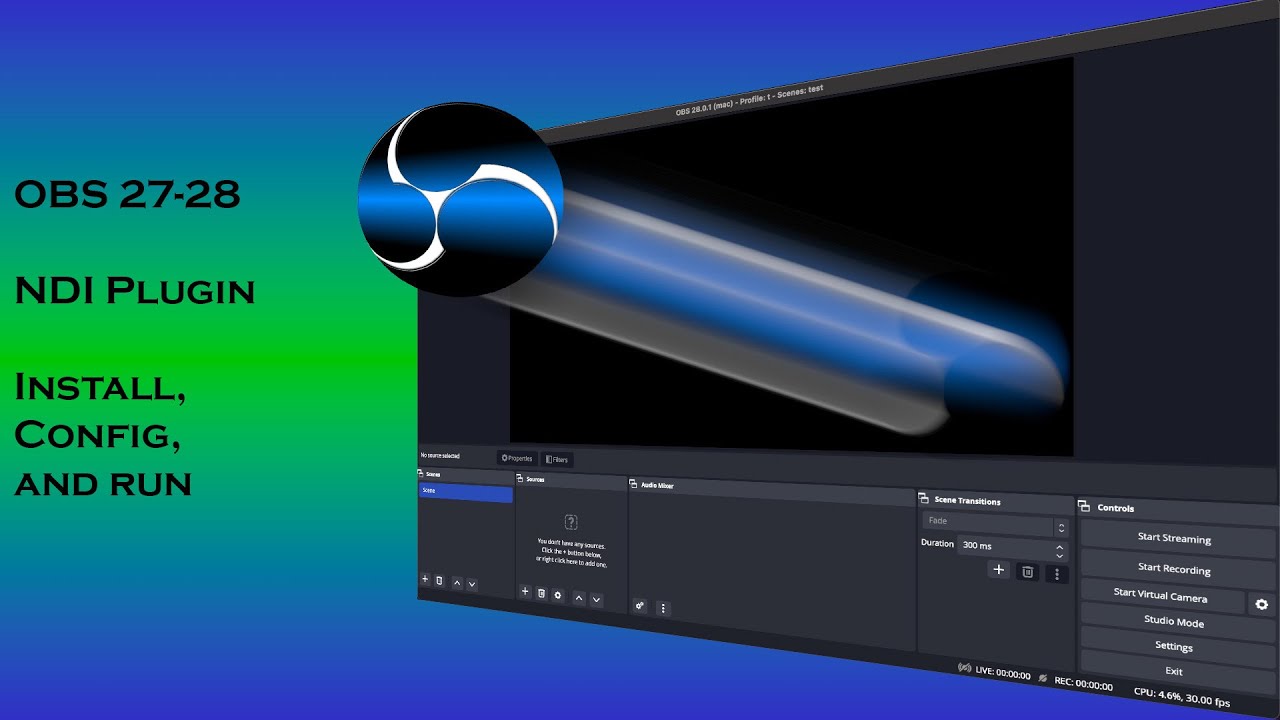Image resolution: width=1280 pixels, height=720 pixels.
Task: Remove a source using the Sources trash icon
Action: coord(541,593)
